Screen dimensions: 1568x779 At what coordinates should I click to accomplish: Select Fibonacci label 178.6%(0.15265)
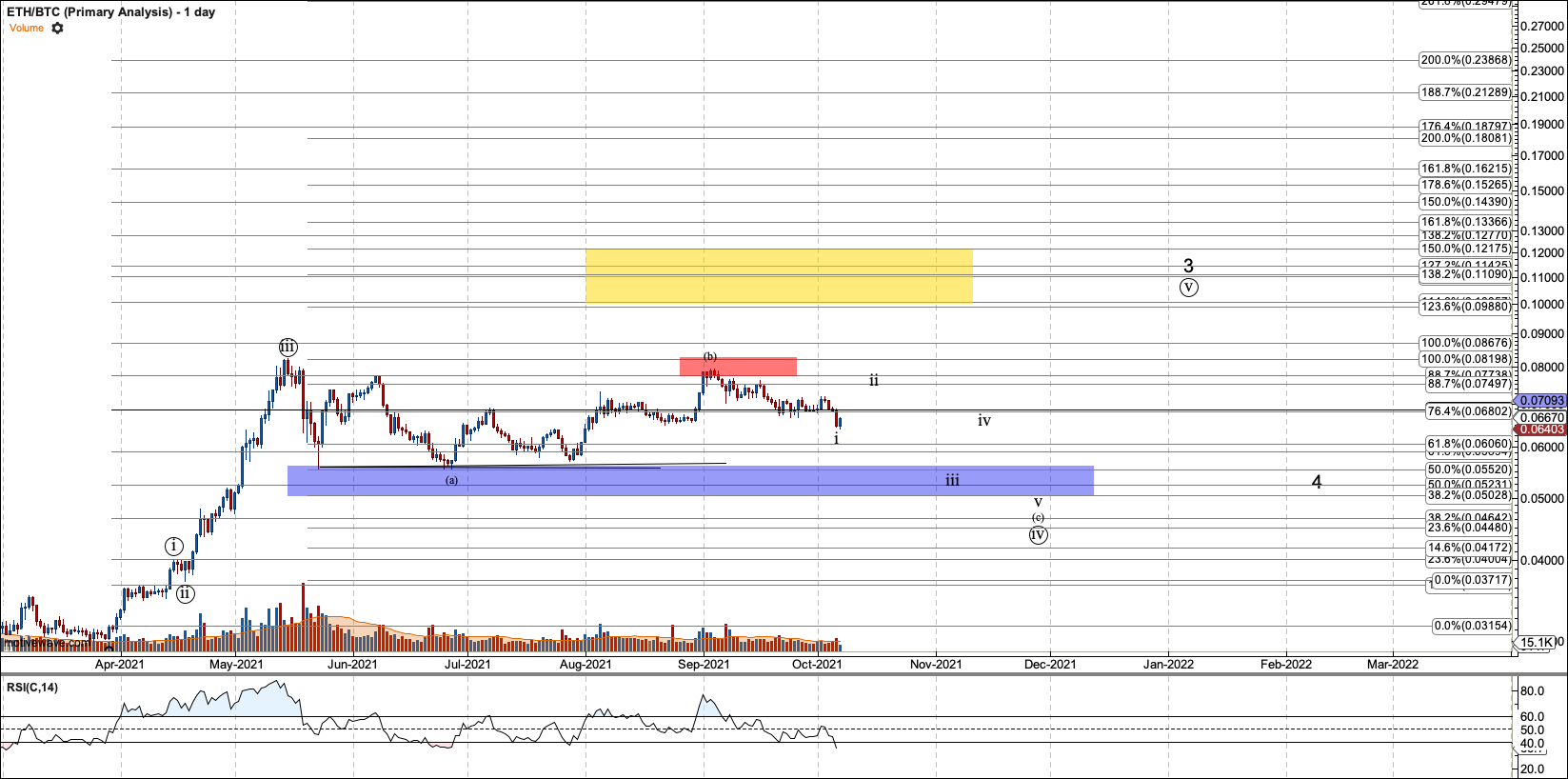point(1465,185)
